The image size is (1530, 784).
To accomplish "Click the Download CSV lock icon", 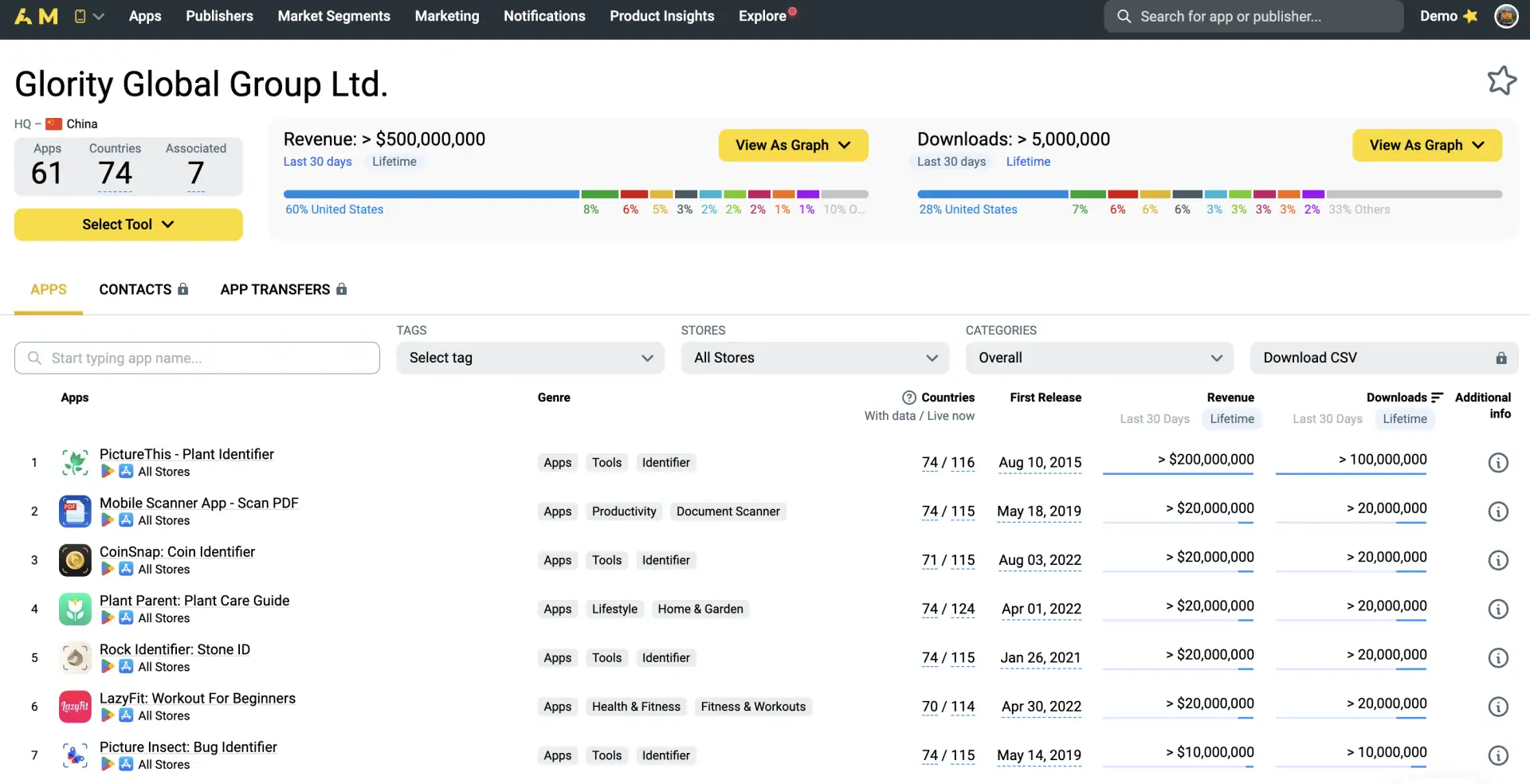I will [1501, 359].
